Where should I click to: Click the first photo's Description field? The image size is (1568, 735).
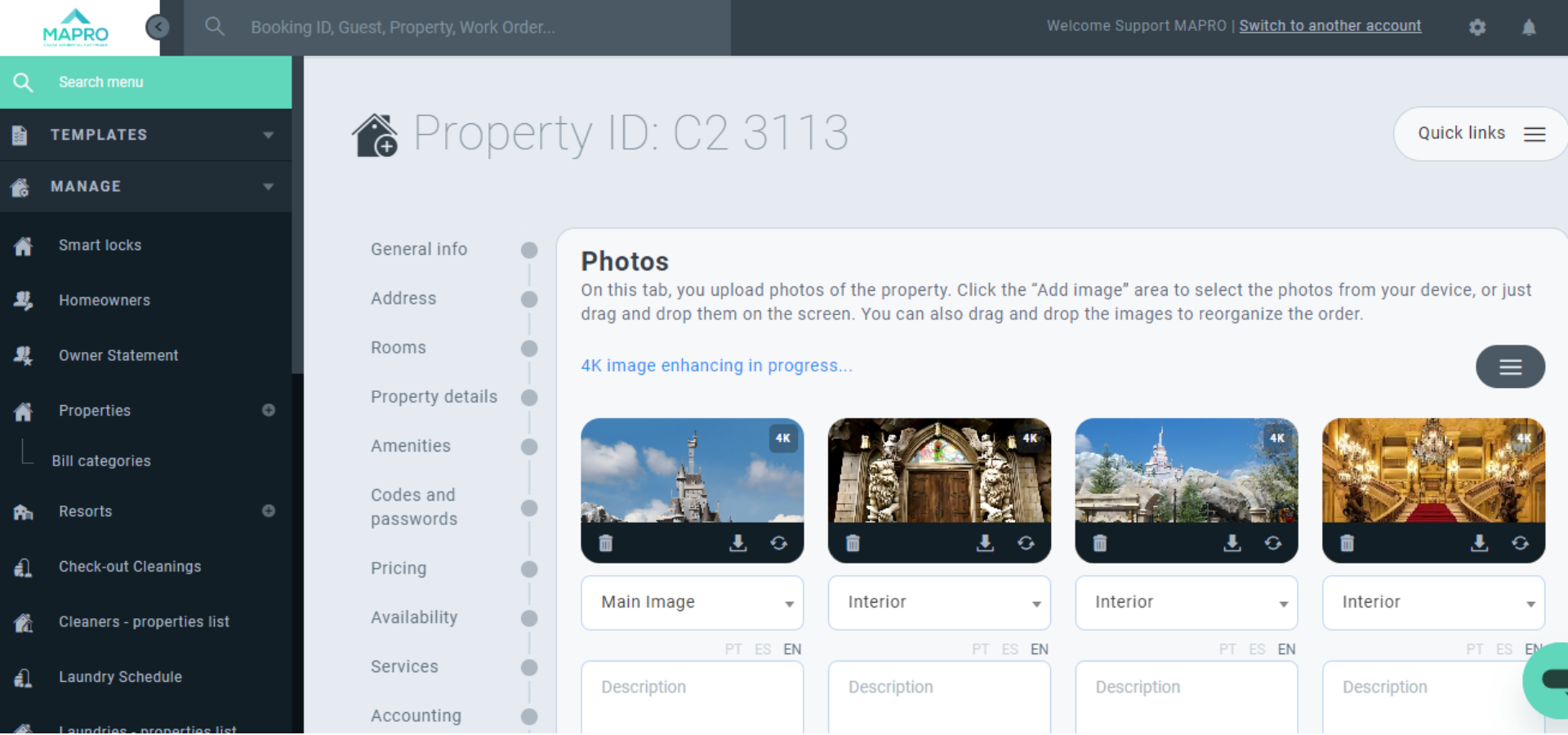point(692,696)
